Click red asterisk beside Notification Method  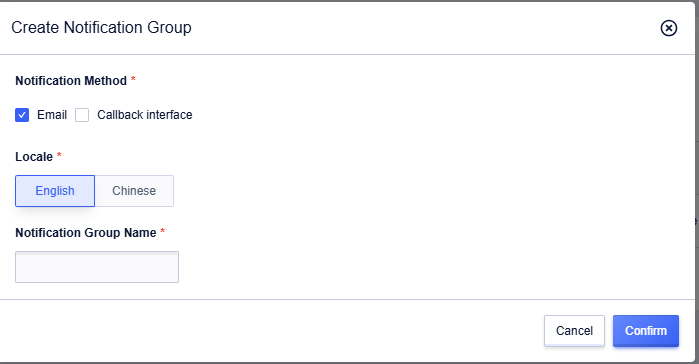tap(133, 79)
